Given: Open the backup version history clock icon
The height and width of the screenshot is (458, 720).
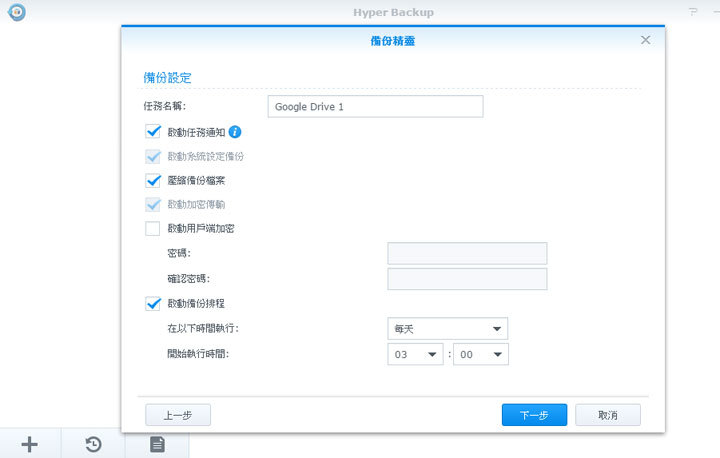Looking at the screenshot, I should 93,444.
